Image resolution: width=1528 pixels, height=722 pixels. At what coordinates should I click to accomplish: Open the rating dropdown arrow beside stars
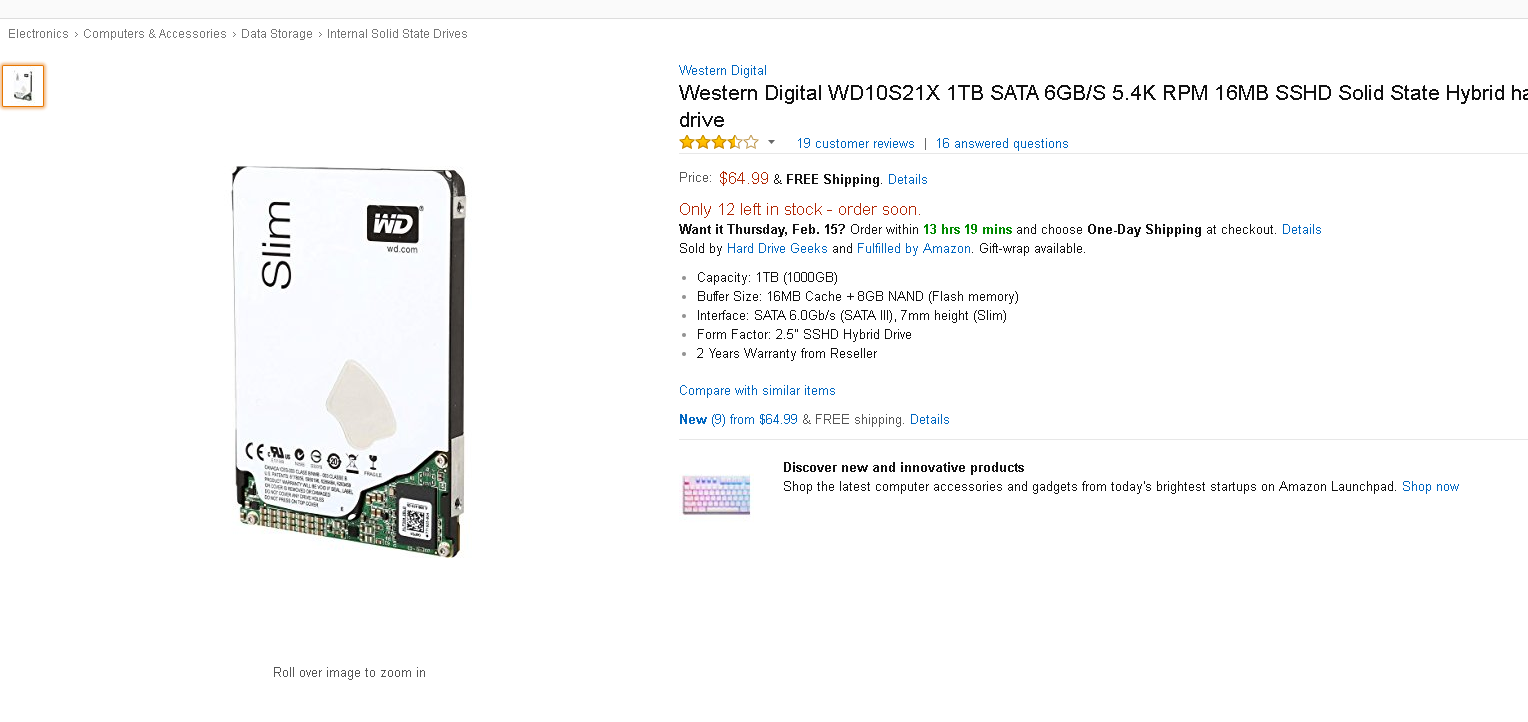771,142
